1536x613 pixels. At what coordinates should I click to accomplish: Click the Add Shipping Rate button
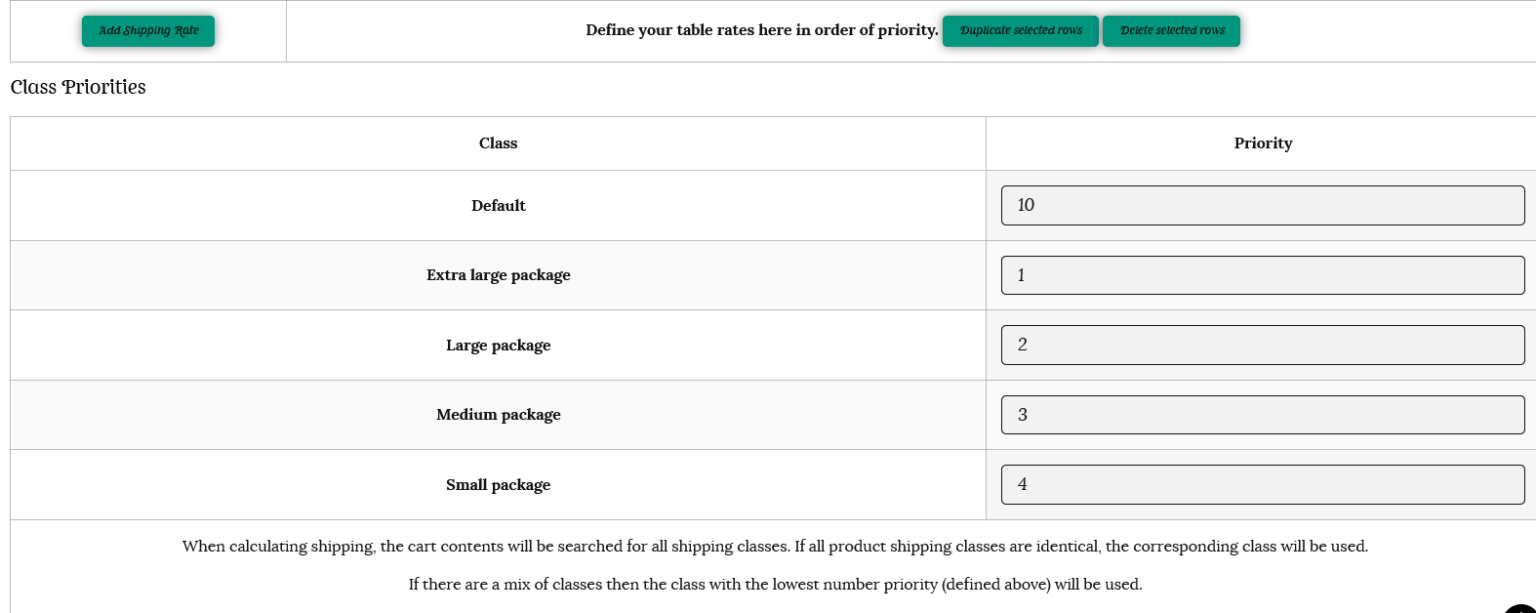pos(148,31)
